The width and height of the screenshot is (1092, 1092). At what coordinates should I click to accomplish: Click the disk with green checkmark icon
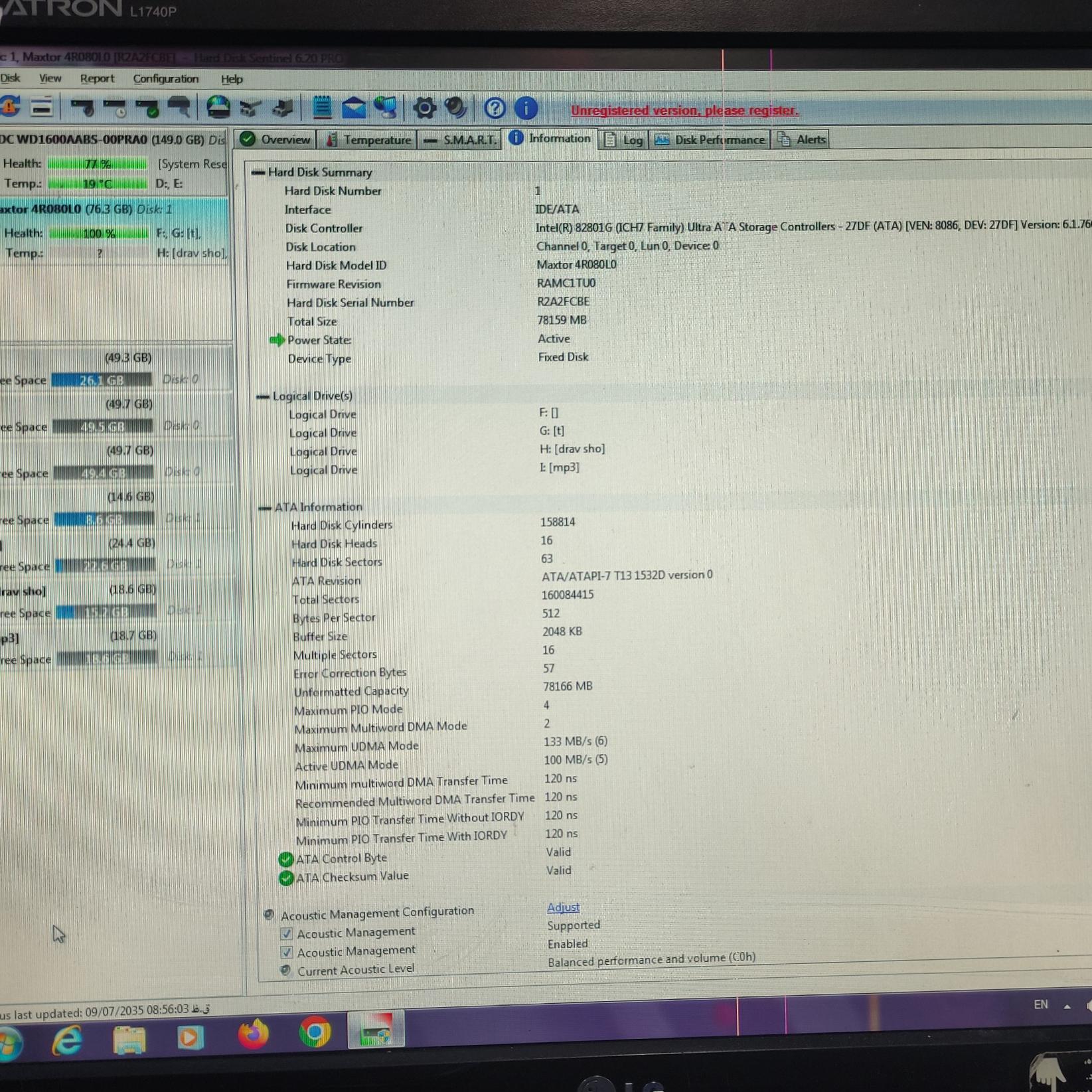click(147, 108)
